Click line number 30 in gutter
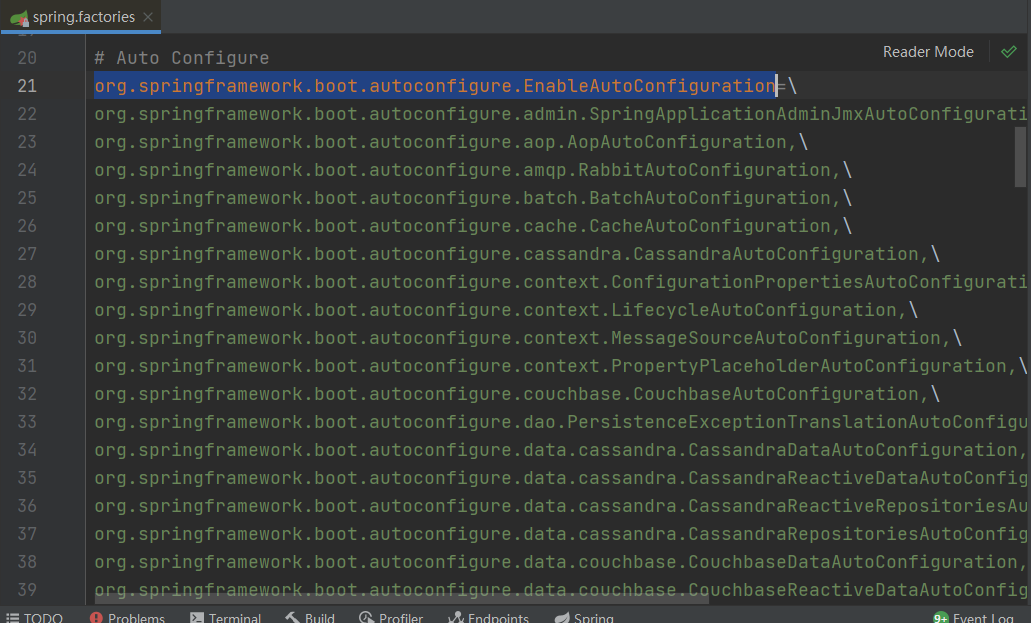Image resolution: width=1031 pixels, height=623 pixels. click(x=27, y=337)
